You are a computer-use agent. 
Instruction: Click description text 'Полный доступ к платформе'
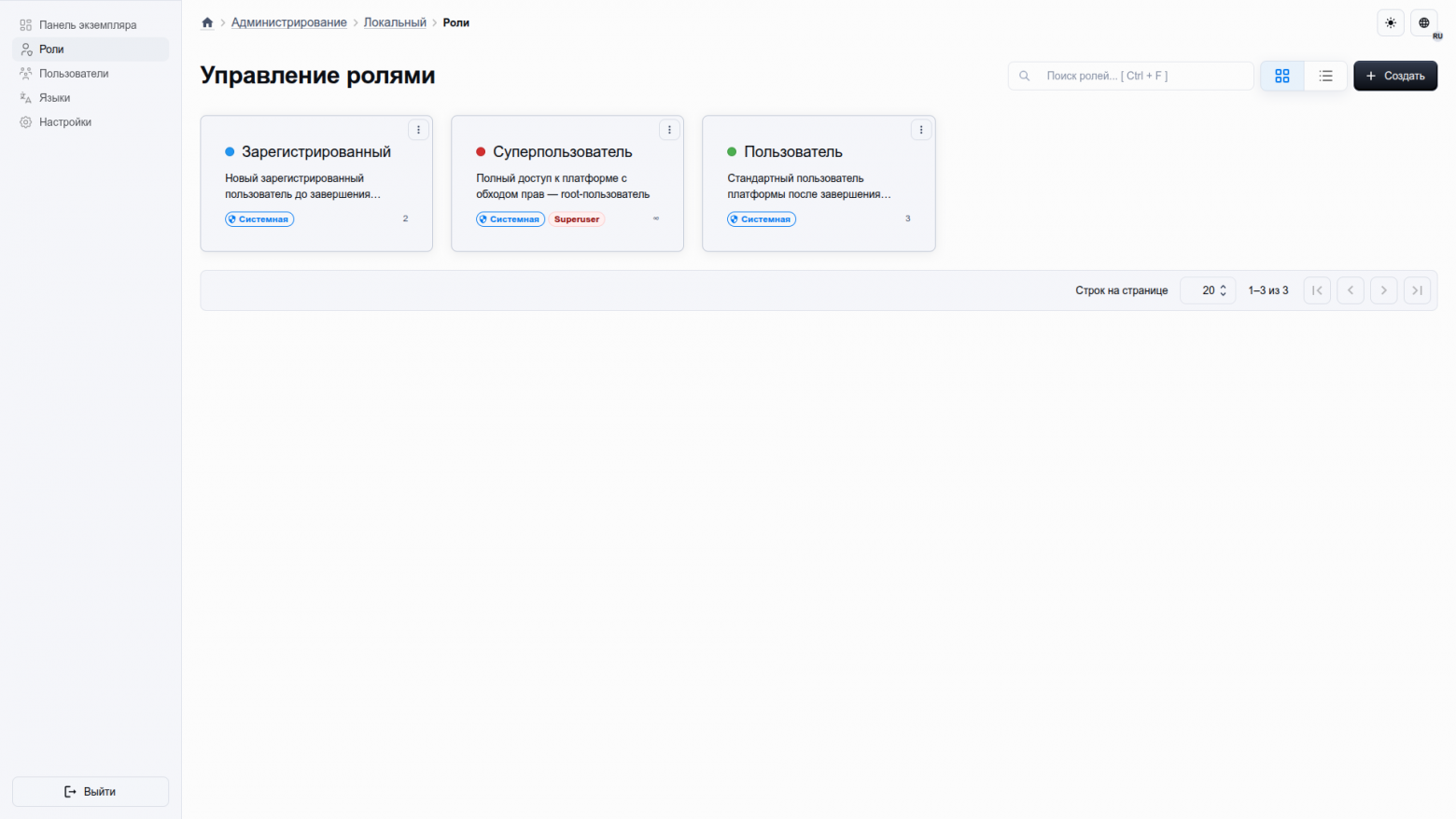pyautogui.click(x=563, y=186)
